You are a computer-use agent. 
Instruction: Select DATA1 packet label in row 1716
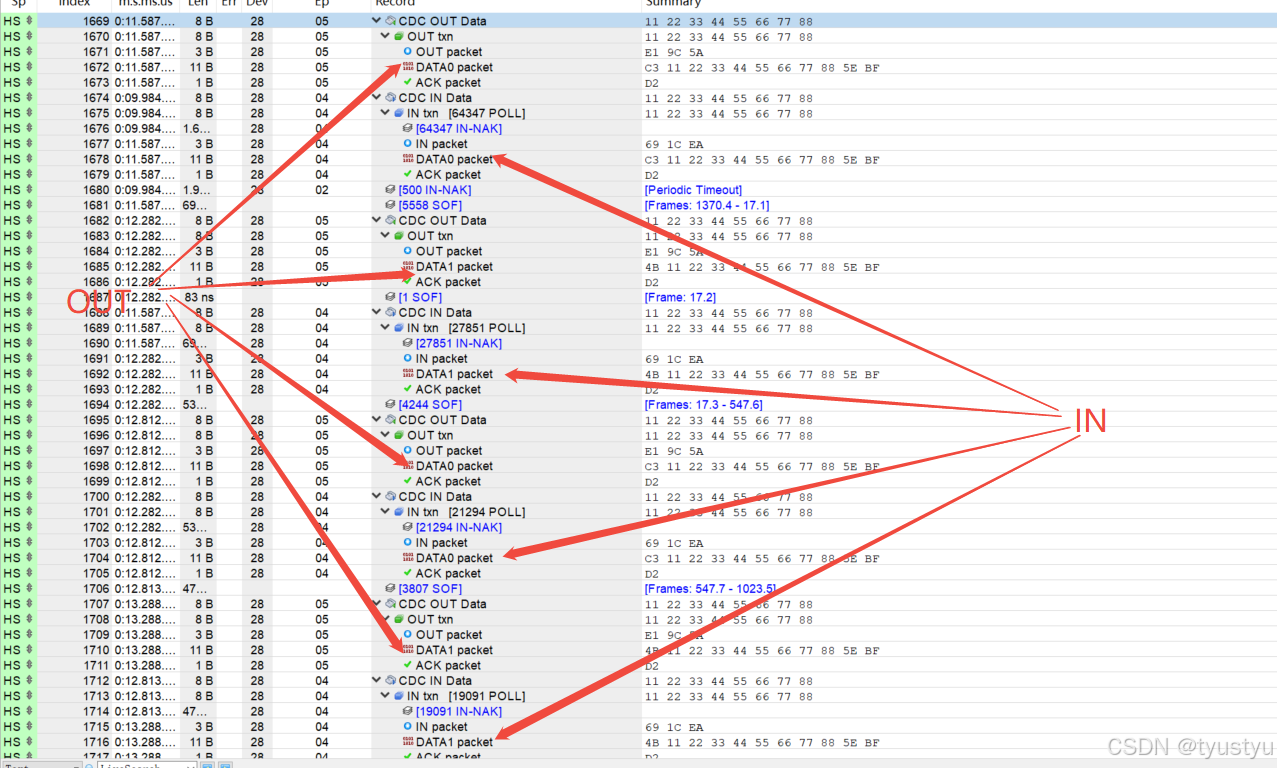(x=454, y=742)
